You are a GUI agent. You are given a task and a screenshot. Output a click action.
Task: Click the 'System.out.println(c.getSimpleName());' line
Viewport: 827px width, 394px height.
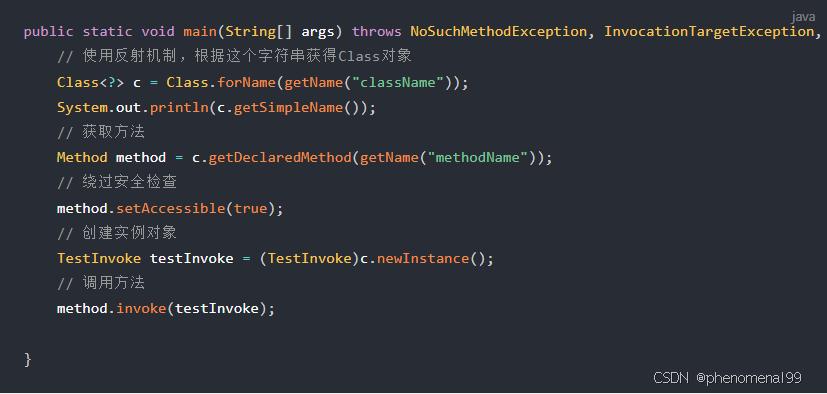click(216, 108)
